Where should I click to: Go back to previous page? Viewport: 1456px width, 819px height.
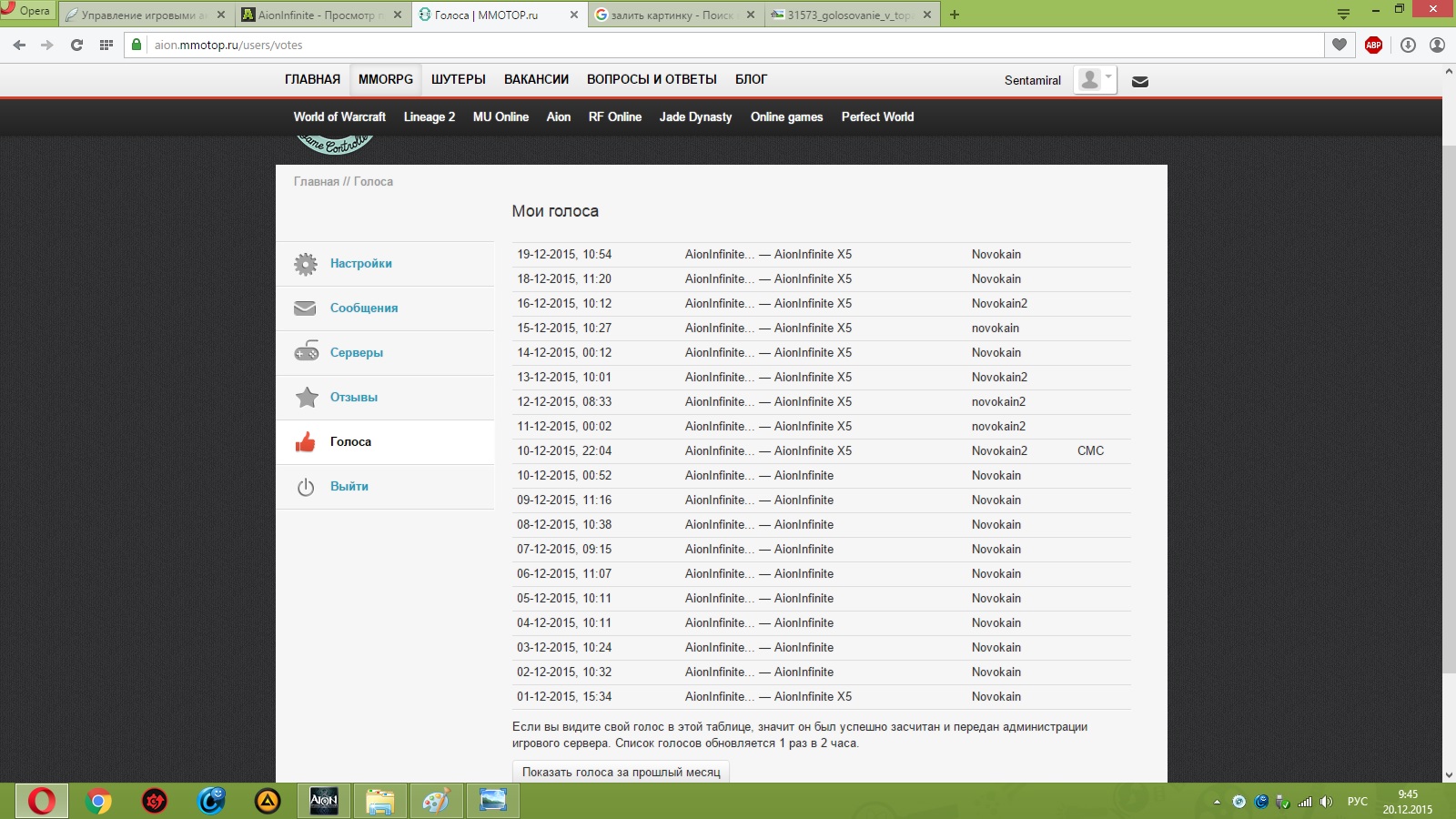pyautogui.click(x=19, y=45)
